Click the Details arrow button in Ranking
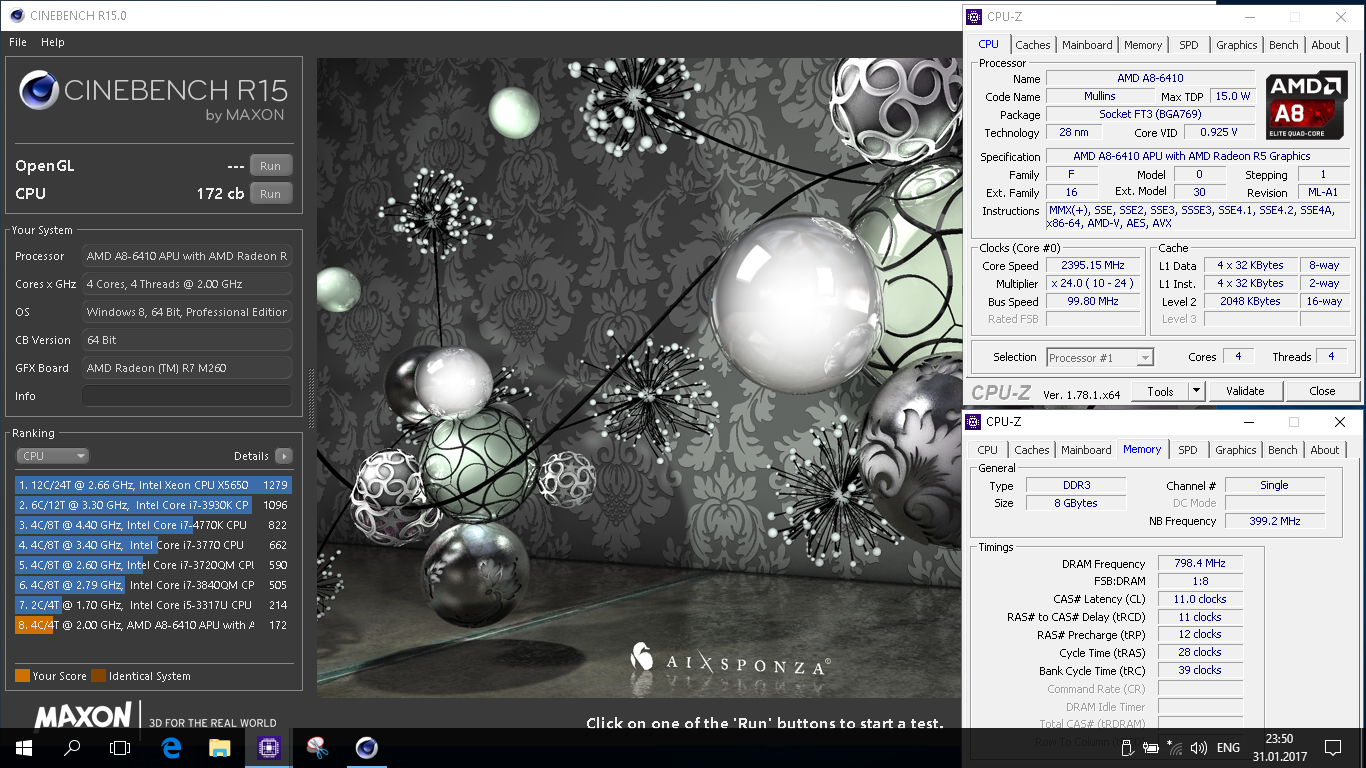 pyautogui.click(x=283, y=456)
